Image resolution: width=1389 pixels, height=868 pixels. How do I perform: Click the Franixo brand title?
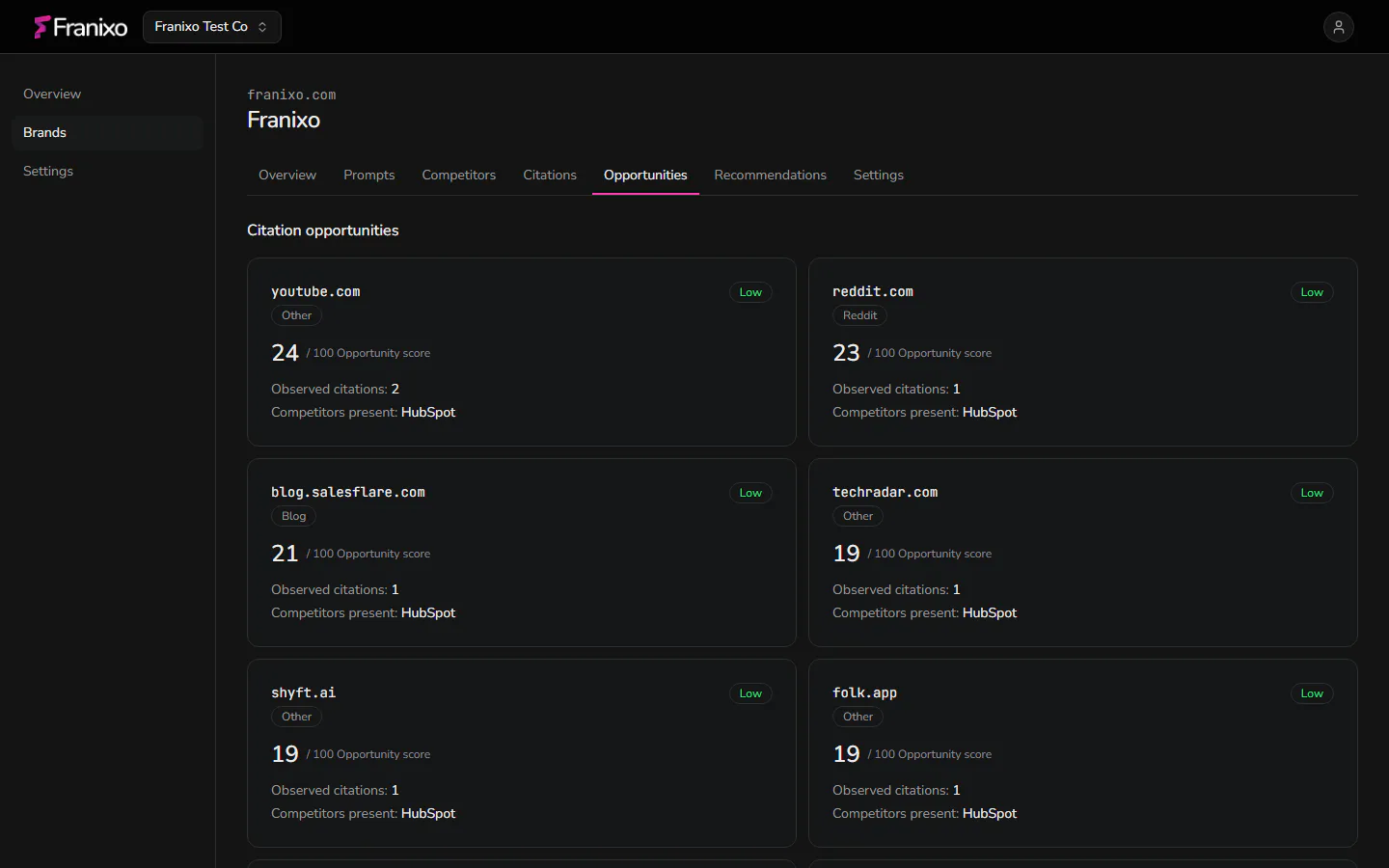pyautogui.click(x=284, y=120)
